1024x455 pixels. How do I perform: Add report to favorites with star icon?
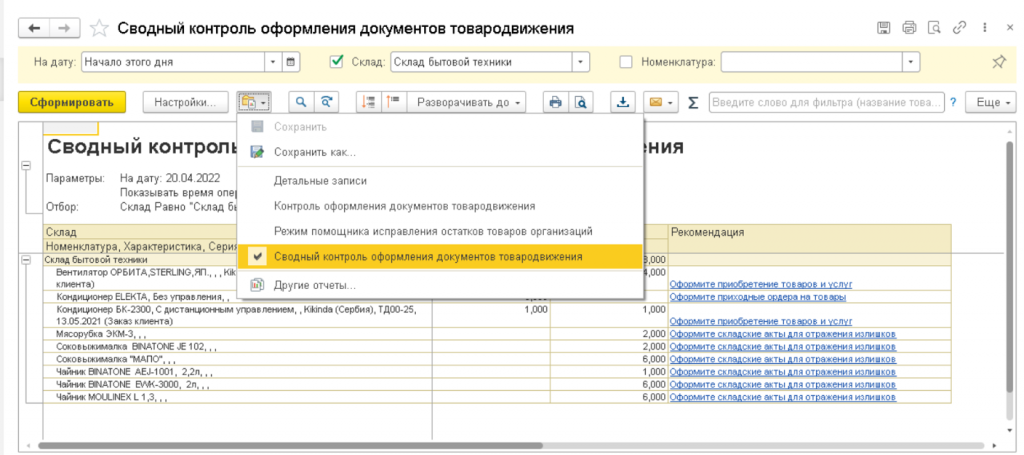[x=100, y=28]
